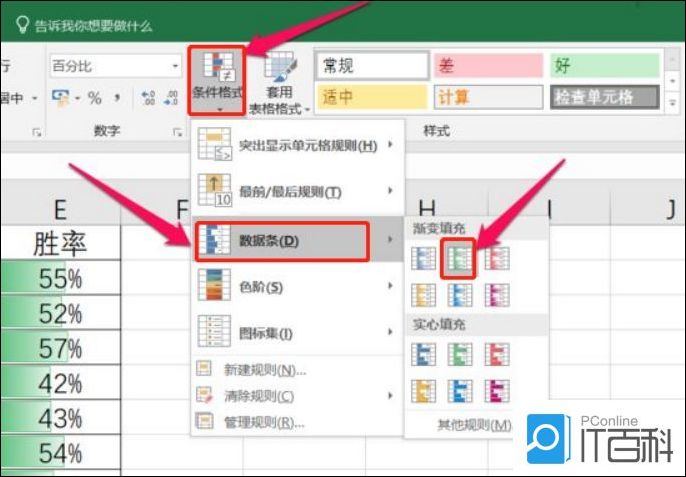Select solid fill orange data bar

click(x=424, y=391)
